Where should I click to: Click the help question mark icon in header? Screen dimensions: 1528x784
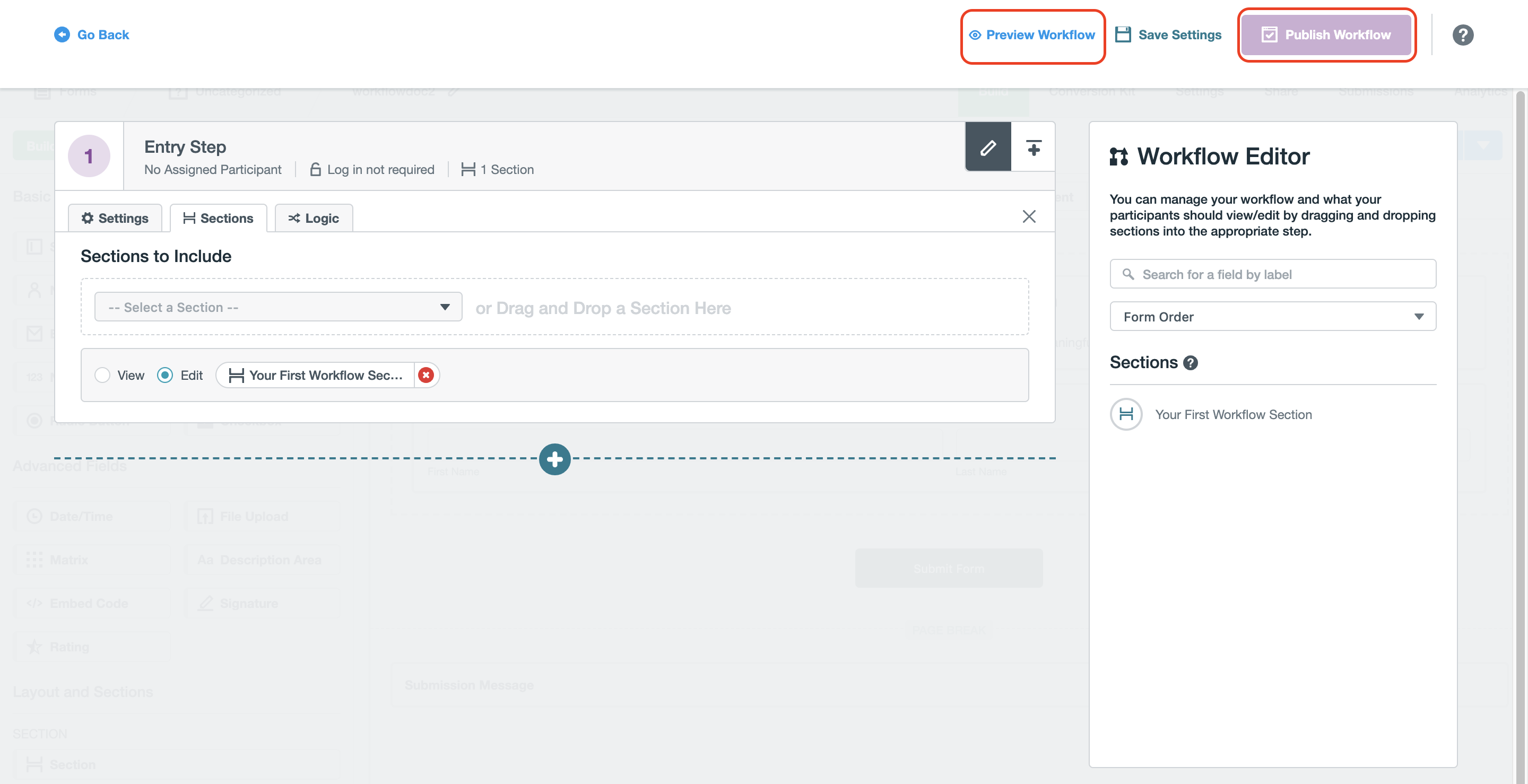(x=1462, y=35)
